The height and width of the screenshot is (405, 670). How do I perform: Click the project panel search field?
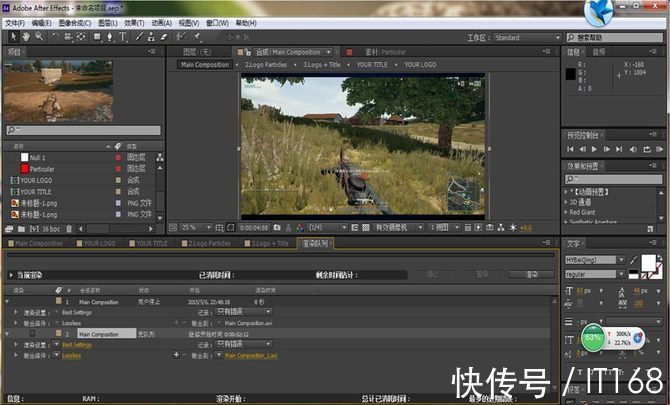point(83,130)
